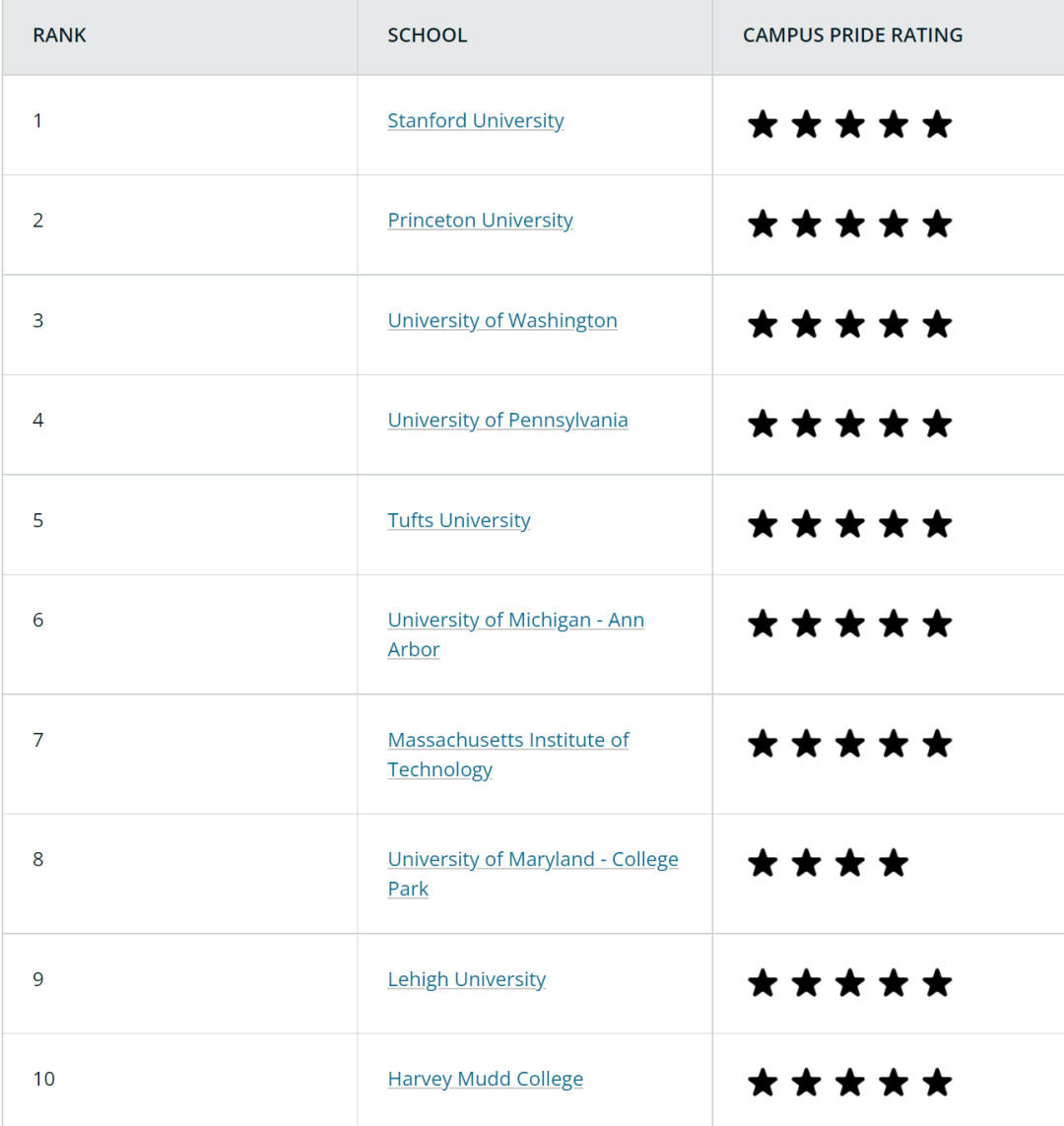The width and height of the screenshot is (1064, 1126).
Task: Open the Princeton University link
Action: pyautogui.click(x=481, y=221)
